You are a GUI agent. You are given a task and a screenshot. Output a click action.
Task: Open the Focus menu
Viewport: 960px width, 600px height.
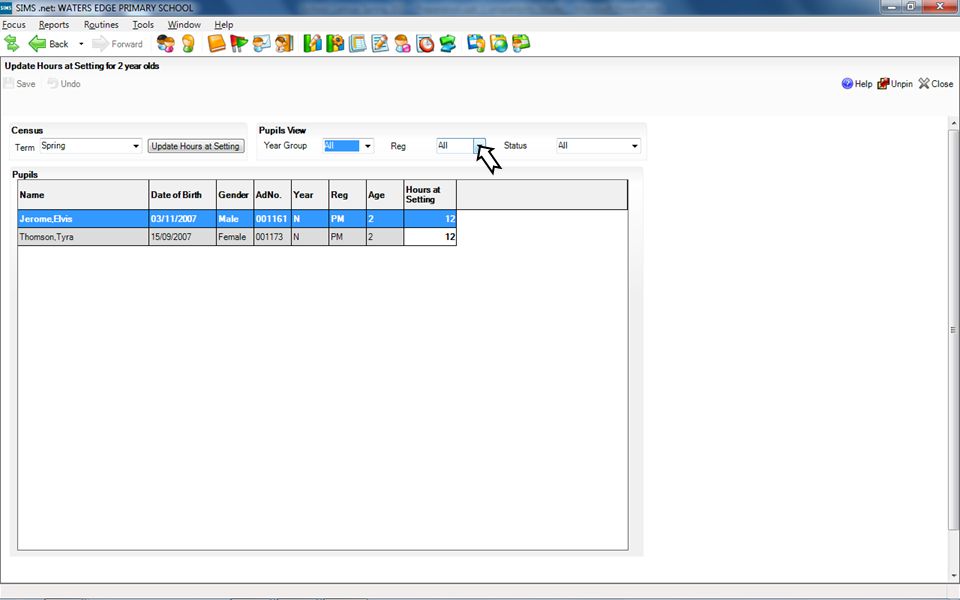[x=14, y=24]
